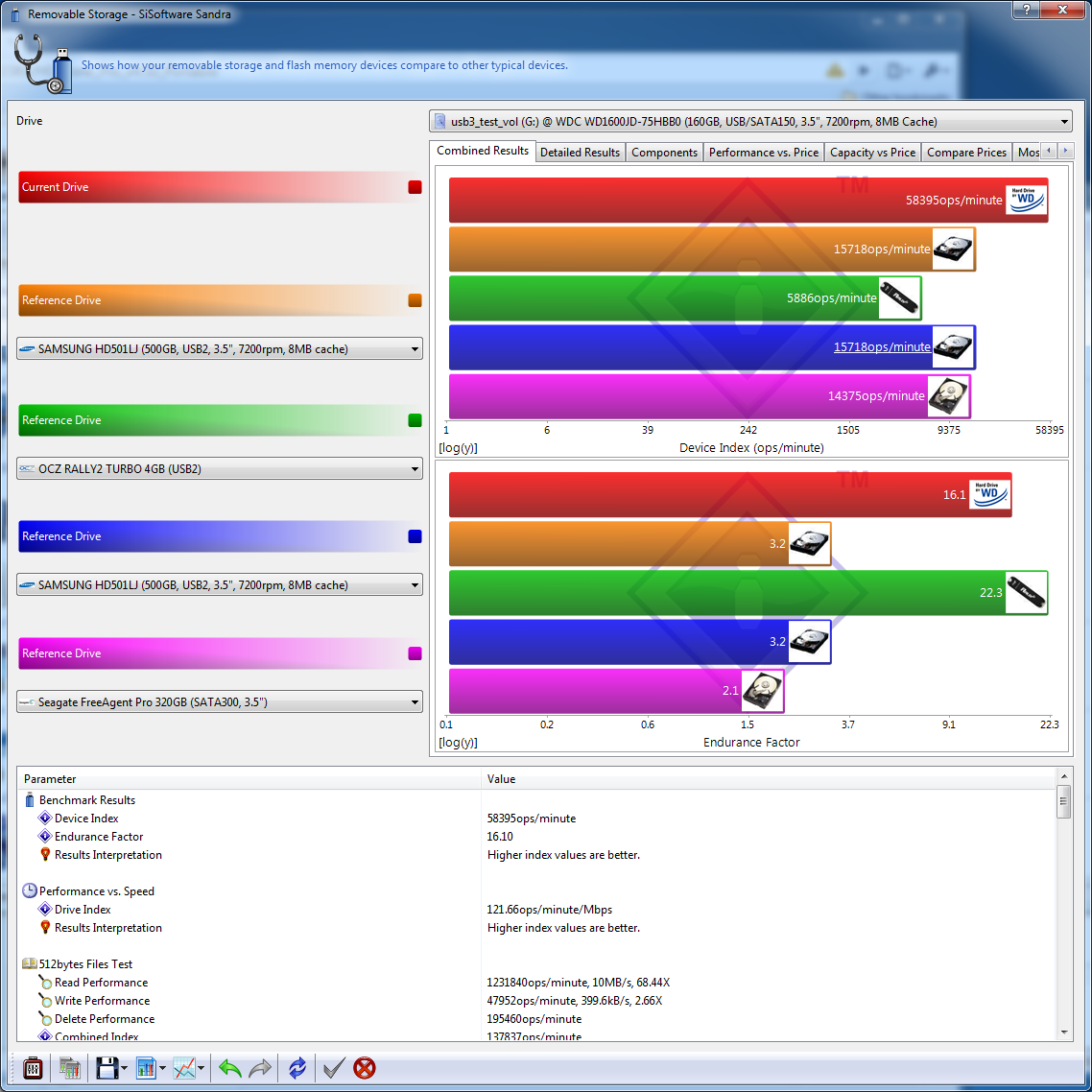Click the green Reference Drive color swatch
This screenshot has width=1092, height=1092.
415,420
